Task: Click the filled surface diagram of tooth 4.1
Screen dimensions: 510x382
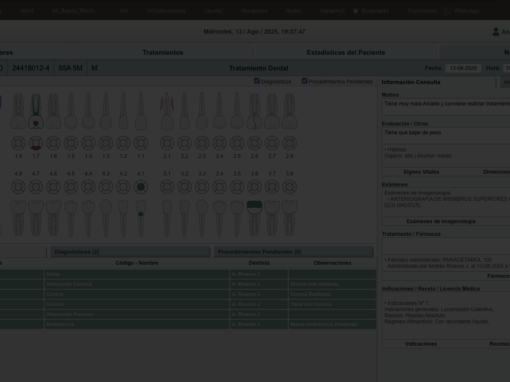Action: tap(141, 187)
